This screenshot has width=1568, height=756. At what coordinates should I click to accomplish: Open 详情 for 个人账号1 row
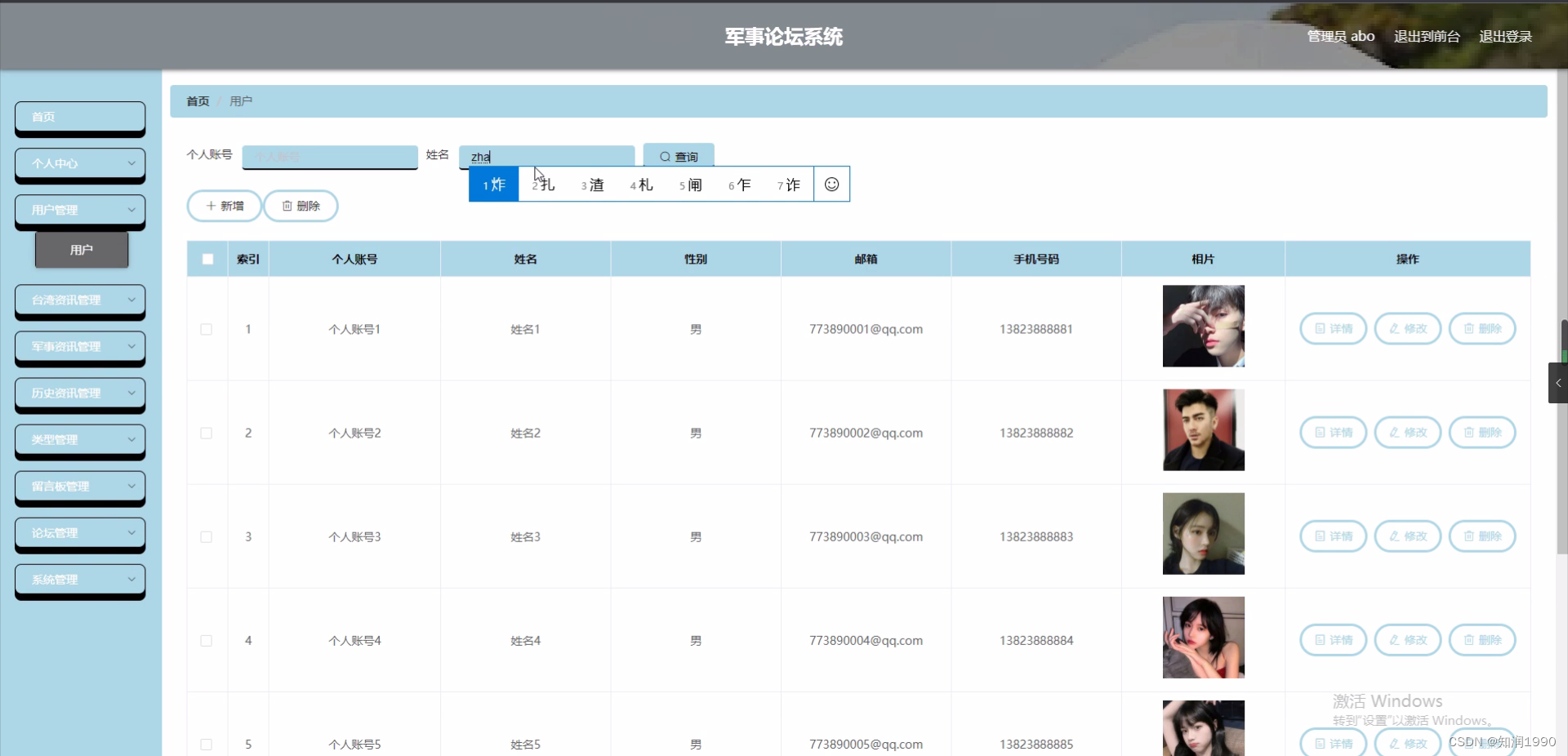[x=1332, y=329]
